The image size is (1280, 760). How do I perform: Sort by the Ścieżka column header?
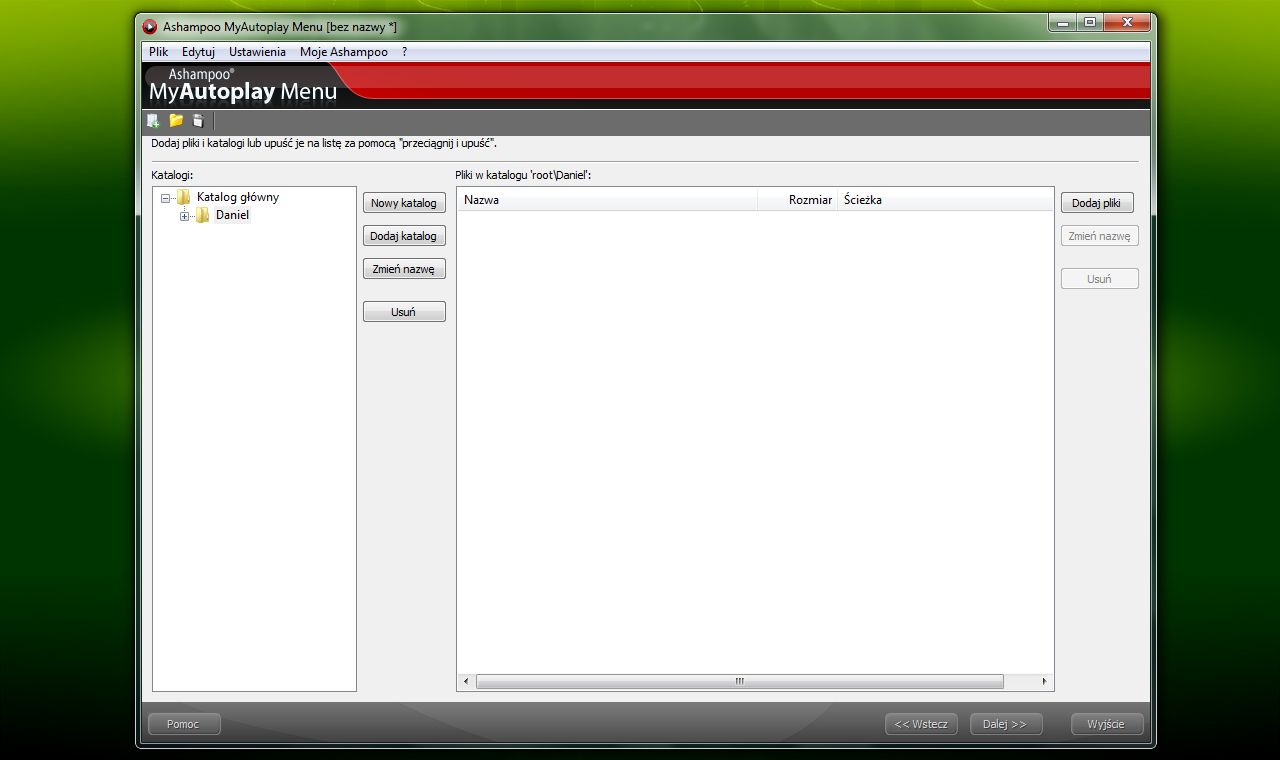945,200
